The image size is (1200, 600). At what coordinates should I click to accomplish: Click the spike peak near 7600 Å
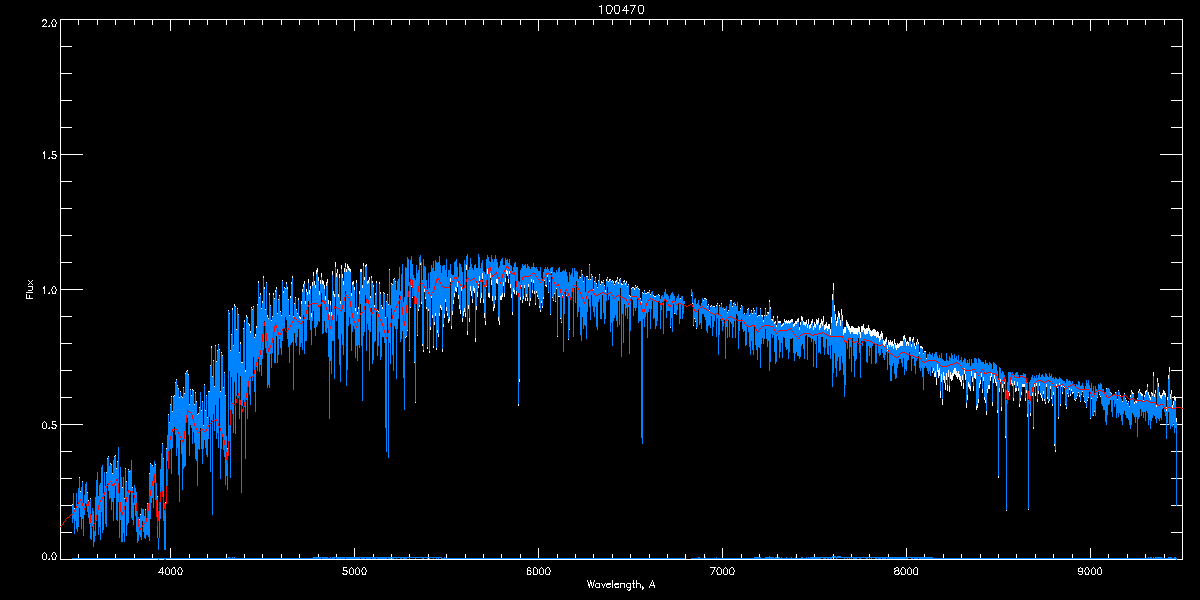833,286
